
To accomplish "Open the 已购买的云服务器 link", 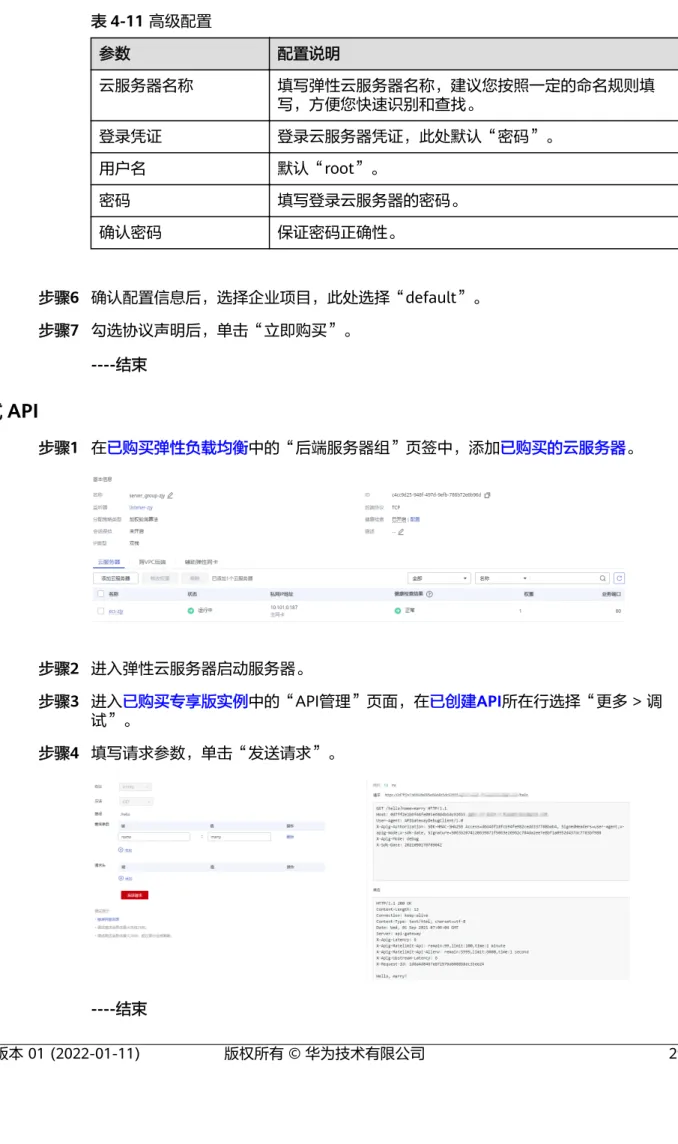I will pos(563,448).
